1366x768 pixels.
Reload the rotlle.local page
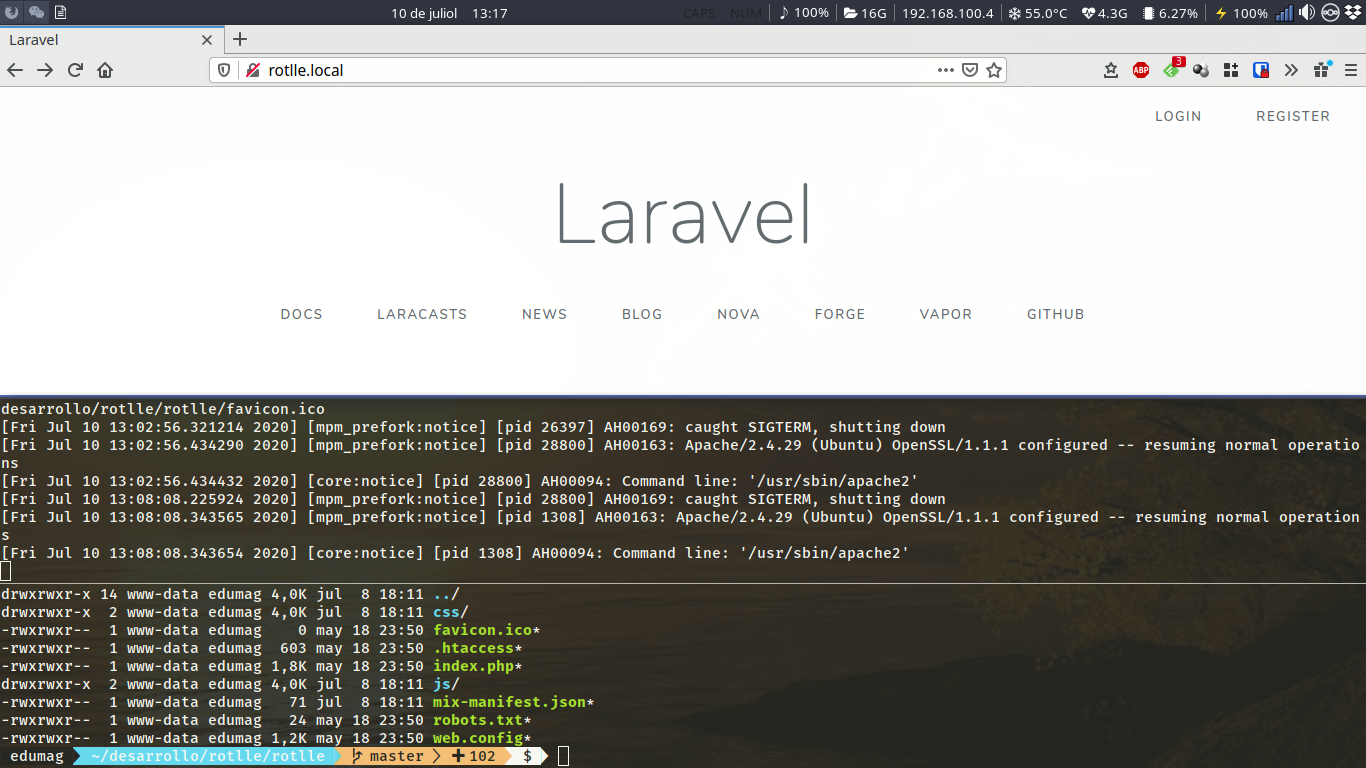click(x=75, y=70)
